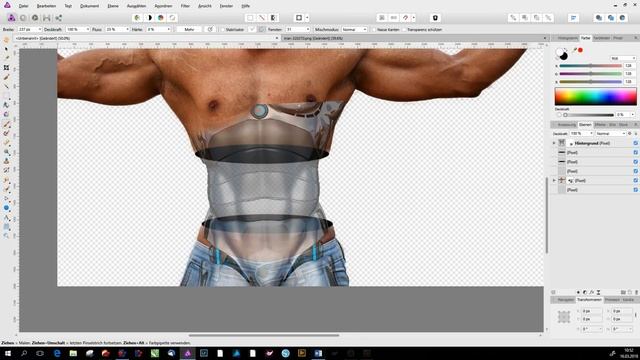Open the layer blend mode Normal dropdown
This screenshot has height=360, width=640.
(610, 133)
